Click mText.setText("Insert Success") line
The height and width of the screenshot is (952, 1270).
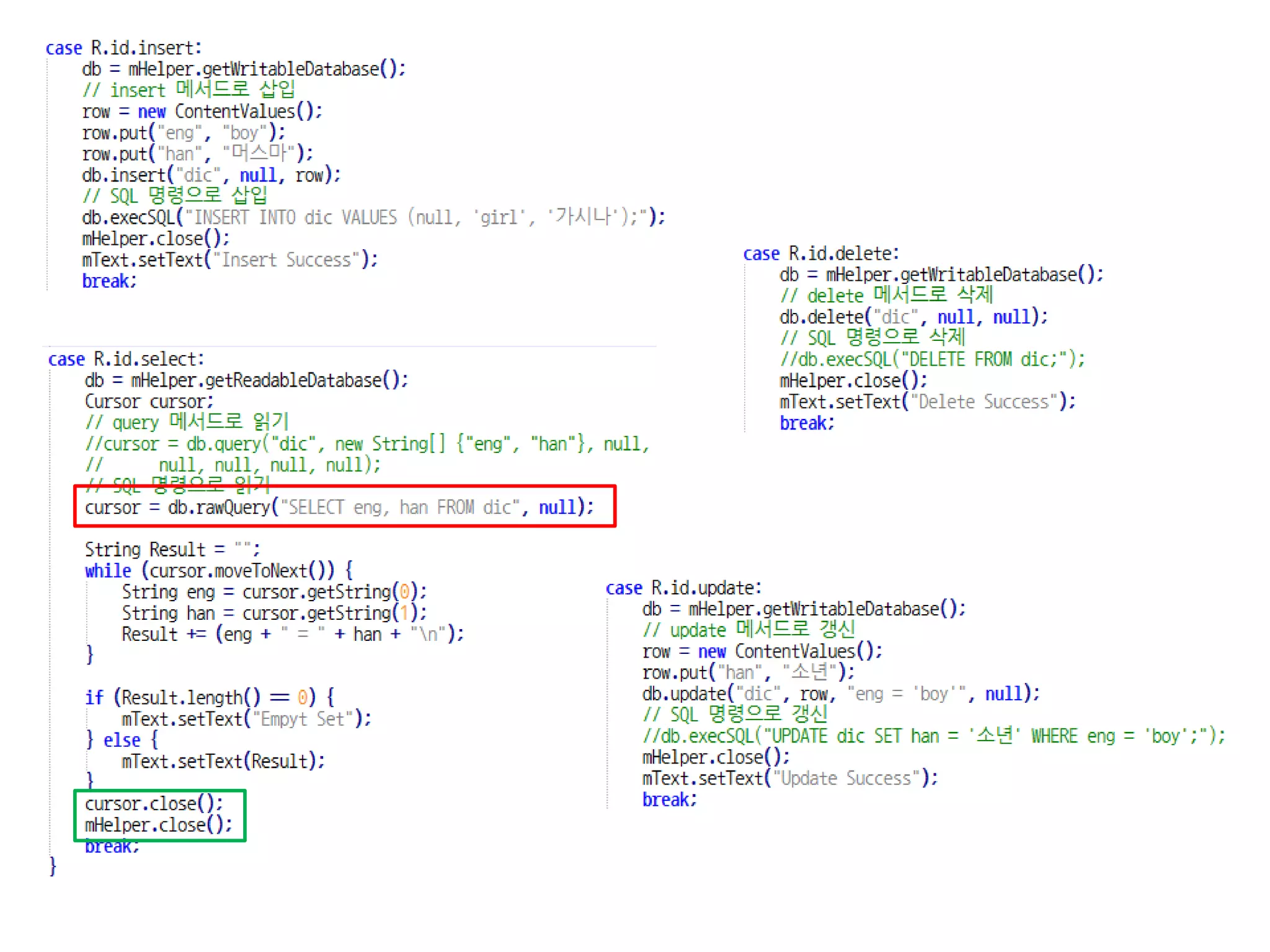[x=229, y=260]
